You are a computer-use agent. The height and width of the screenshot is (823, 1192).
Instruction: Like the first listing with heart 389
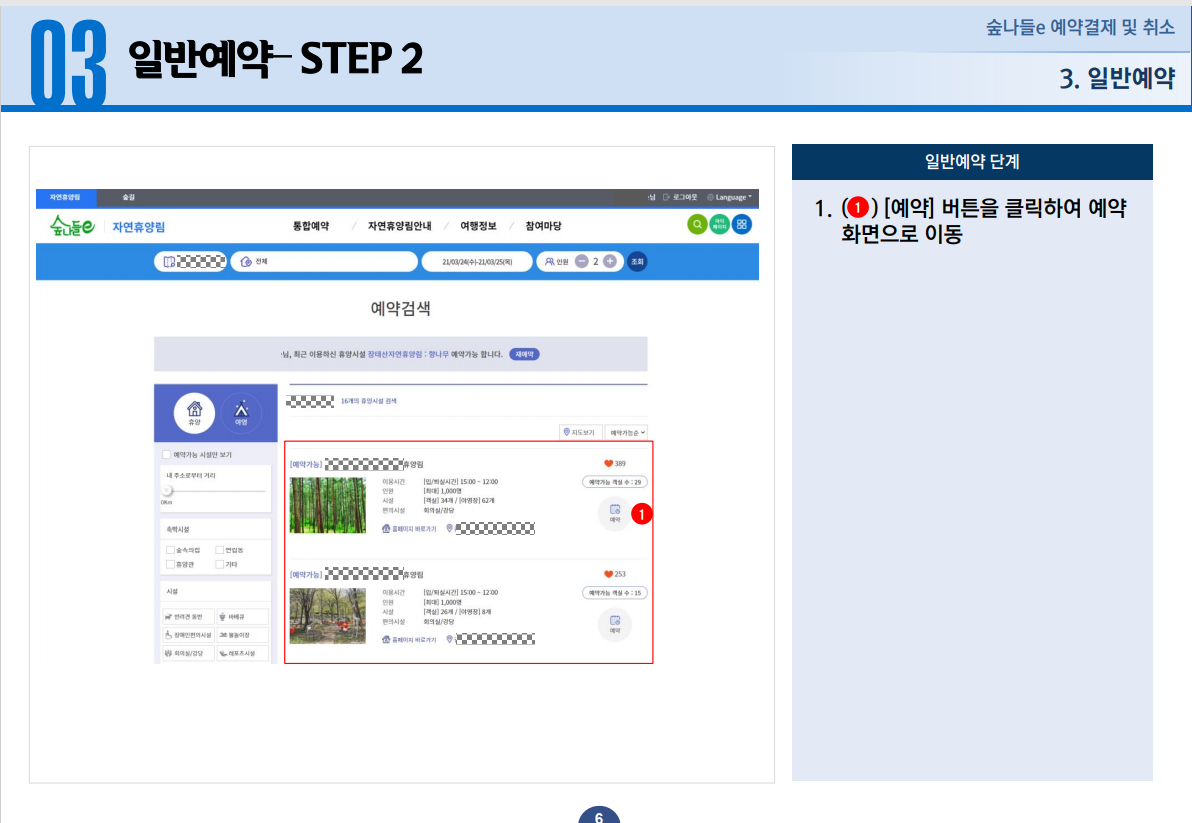(x=608, y=464)
